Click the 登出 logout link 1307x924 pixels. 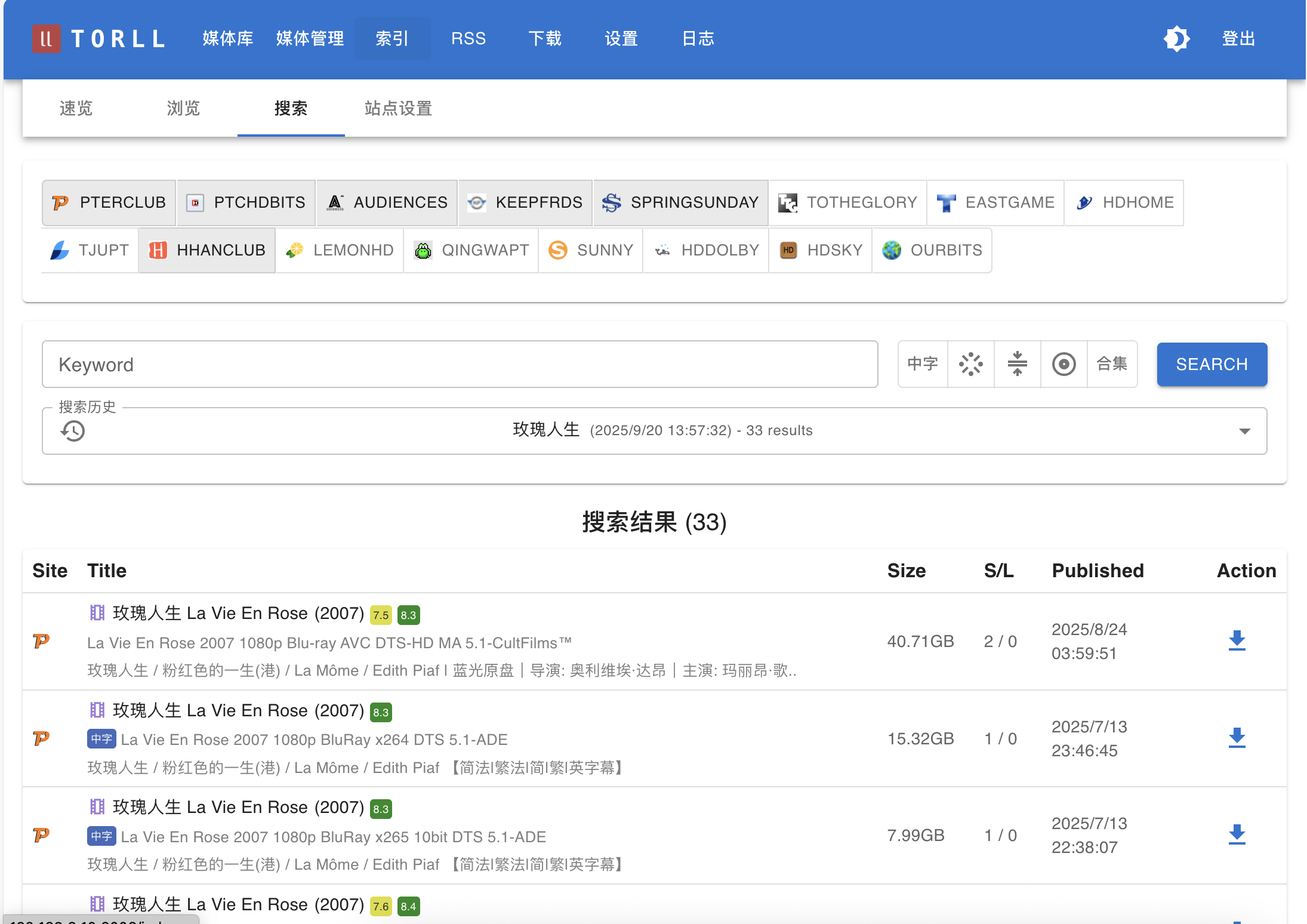(x=1238, y=39)
